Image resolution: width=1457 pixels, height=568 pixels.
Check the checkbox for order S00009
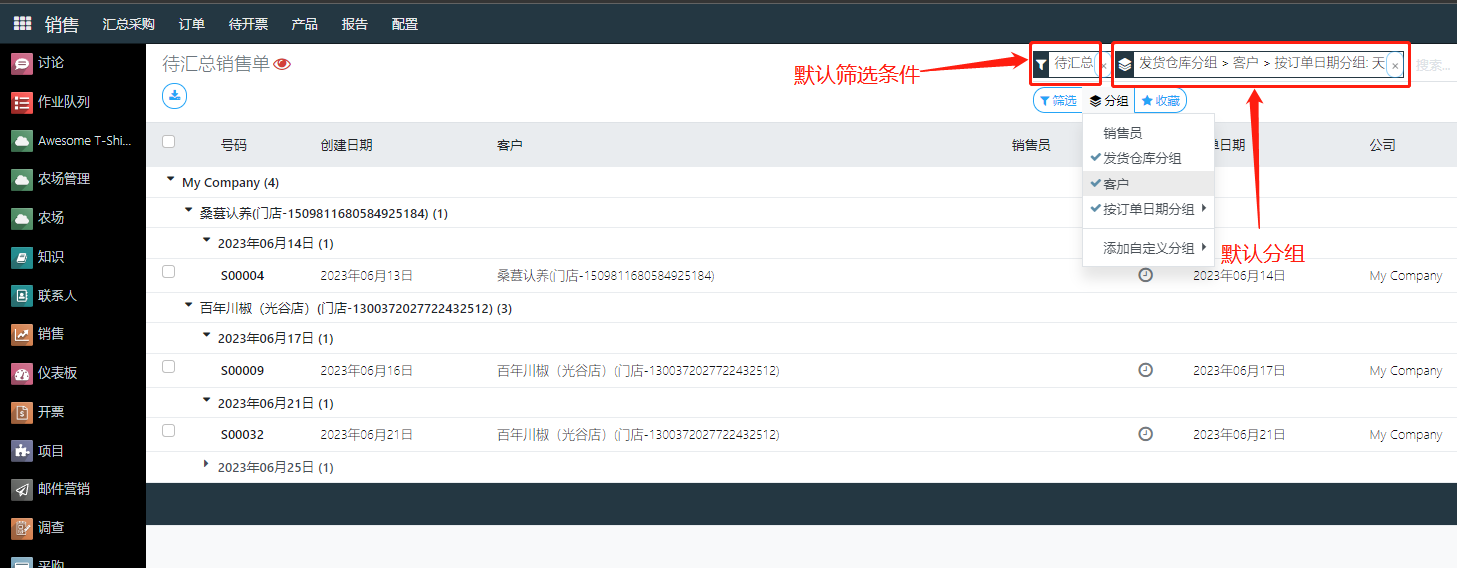(x=168, y=367)
